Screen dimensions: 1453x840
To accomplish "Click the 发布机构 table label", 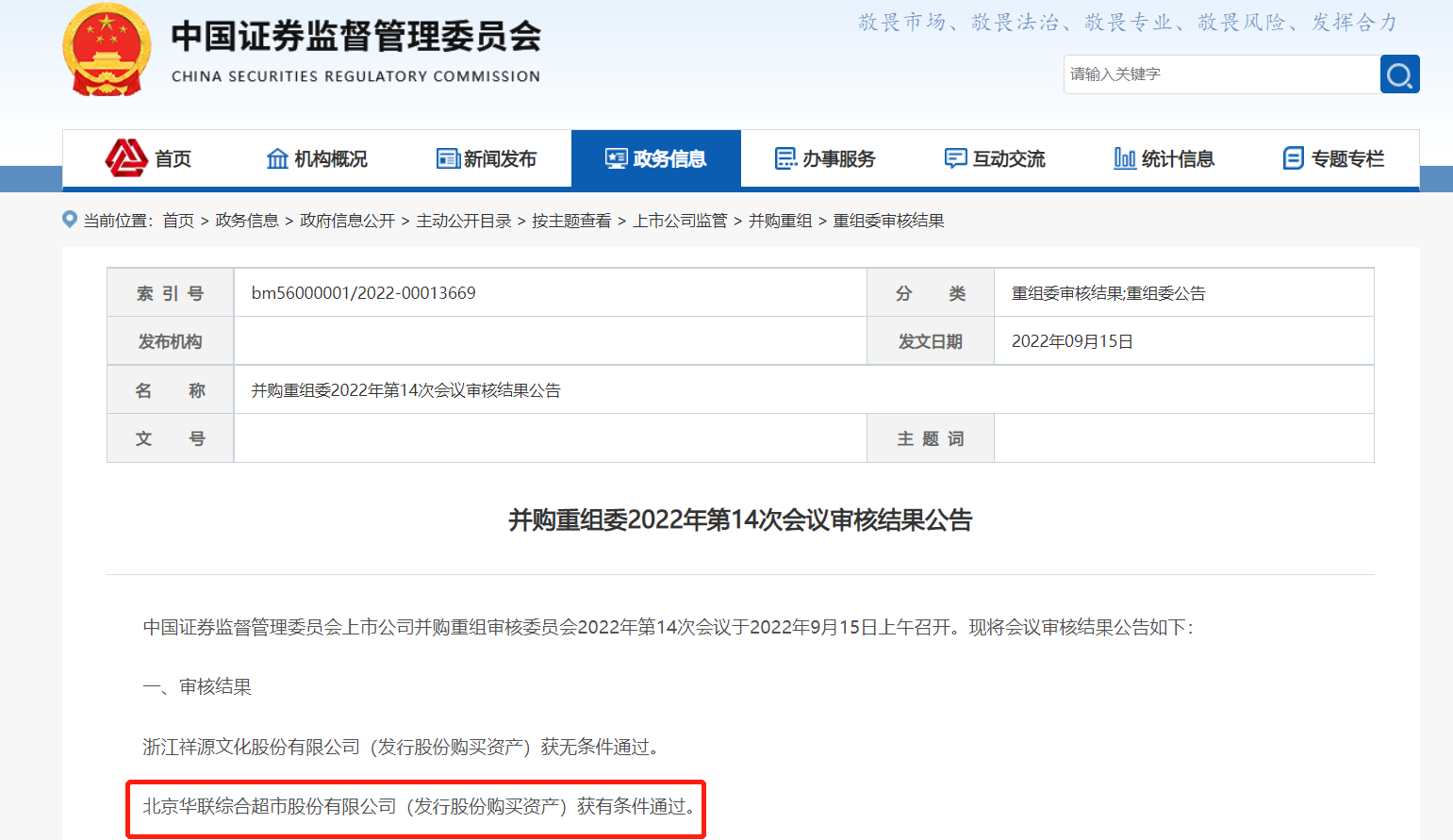I will 170,341.
